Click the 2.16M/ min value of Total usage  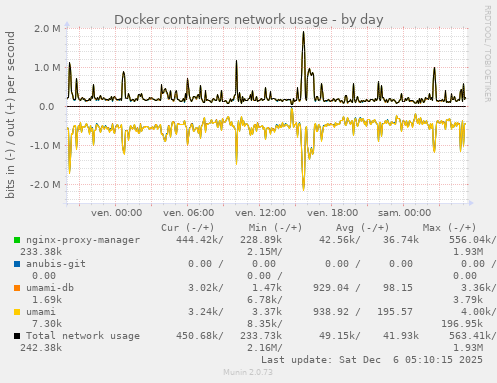tap(265, 348)
